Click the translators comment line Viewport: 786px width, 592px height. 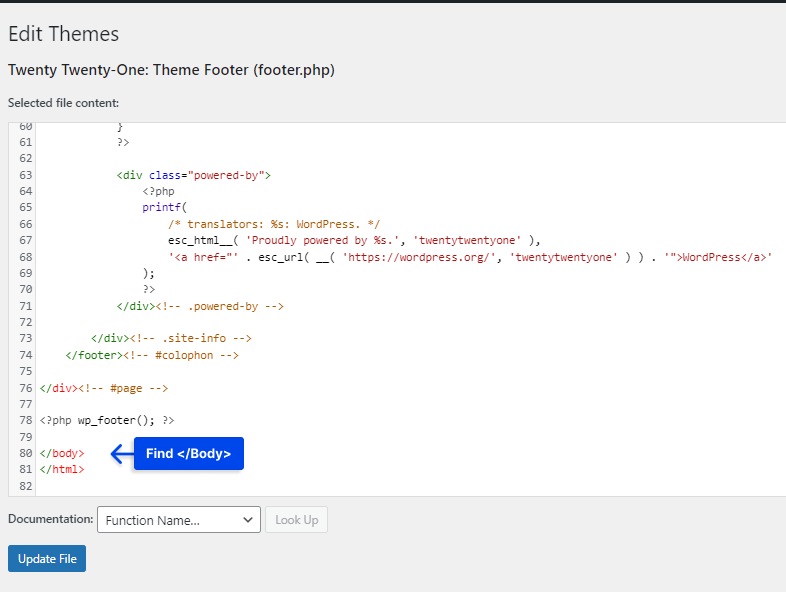(x=274, y=224)
